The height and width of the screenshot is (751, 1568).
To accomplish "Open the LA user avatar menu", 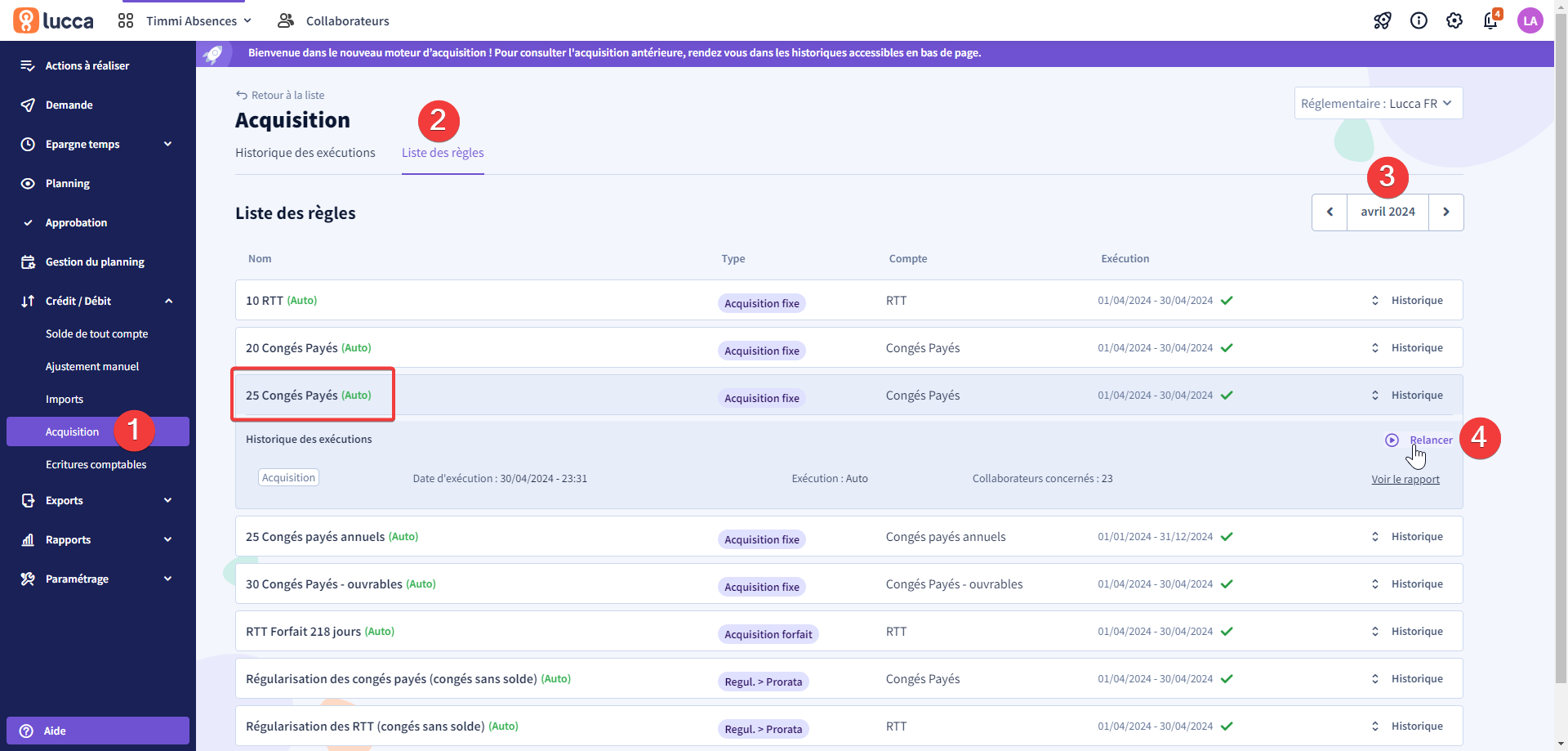I will pyautogui.click(x=1530, y=20).
